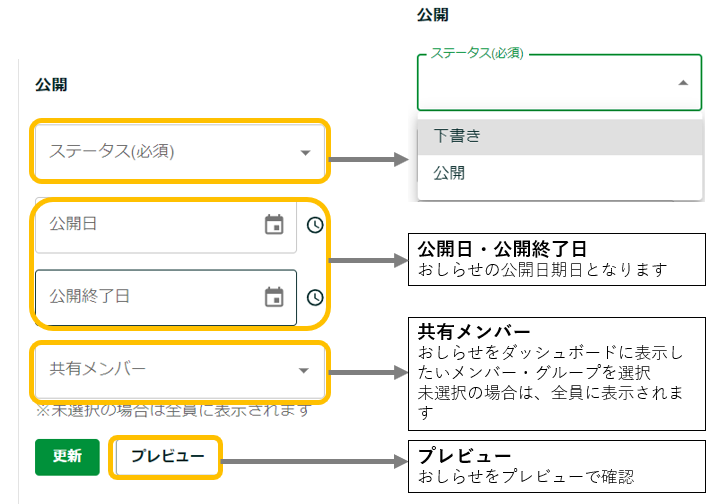Open the calendar picker for 公開終了日
This screenshot has height=504, width=720.
click(x=274, y=297)
